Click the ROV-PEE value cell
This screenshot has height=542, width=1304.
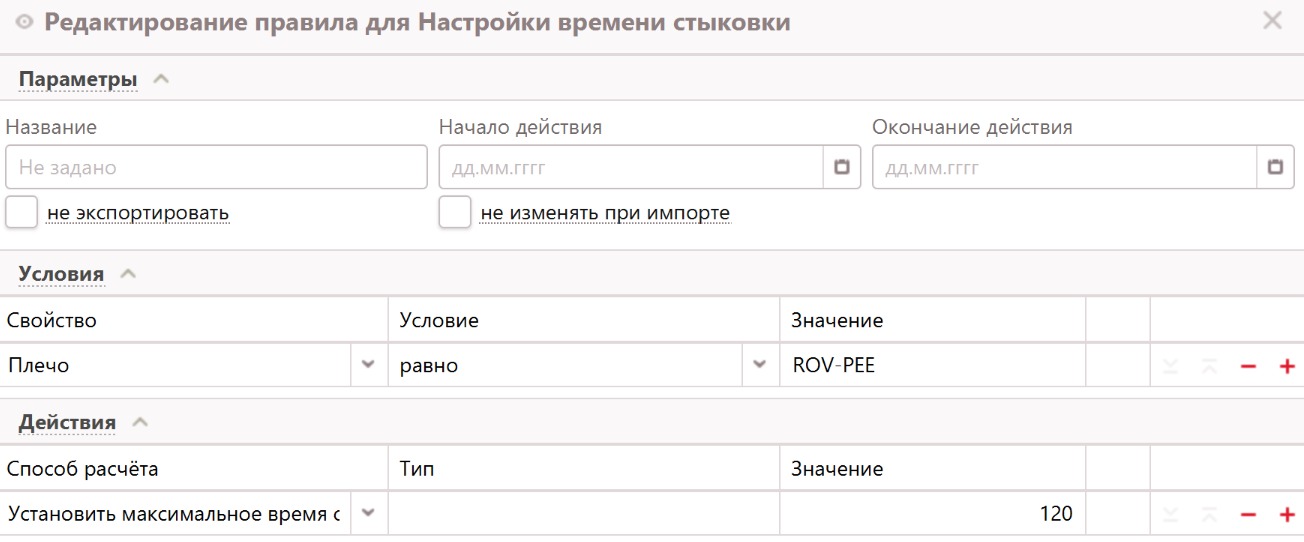point(930,366)
